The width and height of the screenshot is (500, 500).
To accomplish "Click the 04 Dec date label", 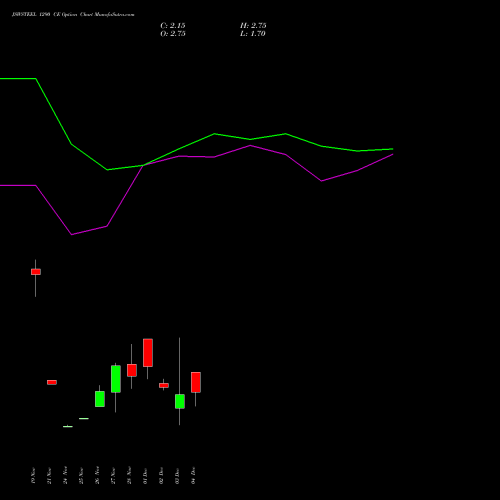I will (193, 475).
